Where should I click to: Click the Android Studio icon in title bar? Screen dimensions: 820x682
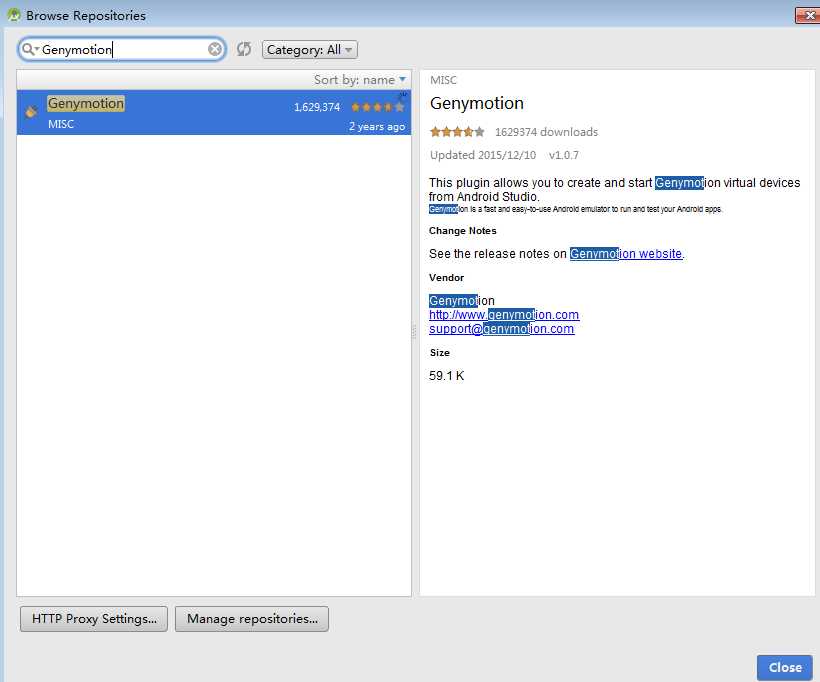click(14, 15)
